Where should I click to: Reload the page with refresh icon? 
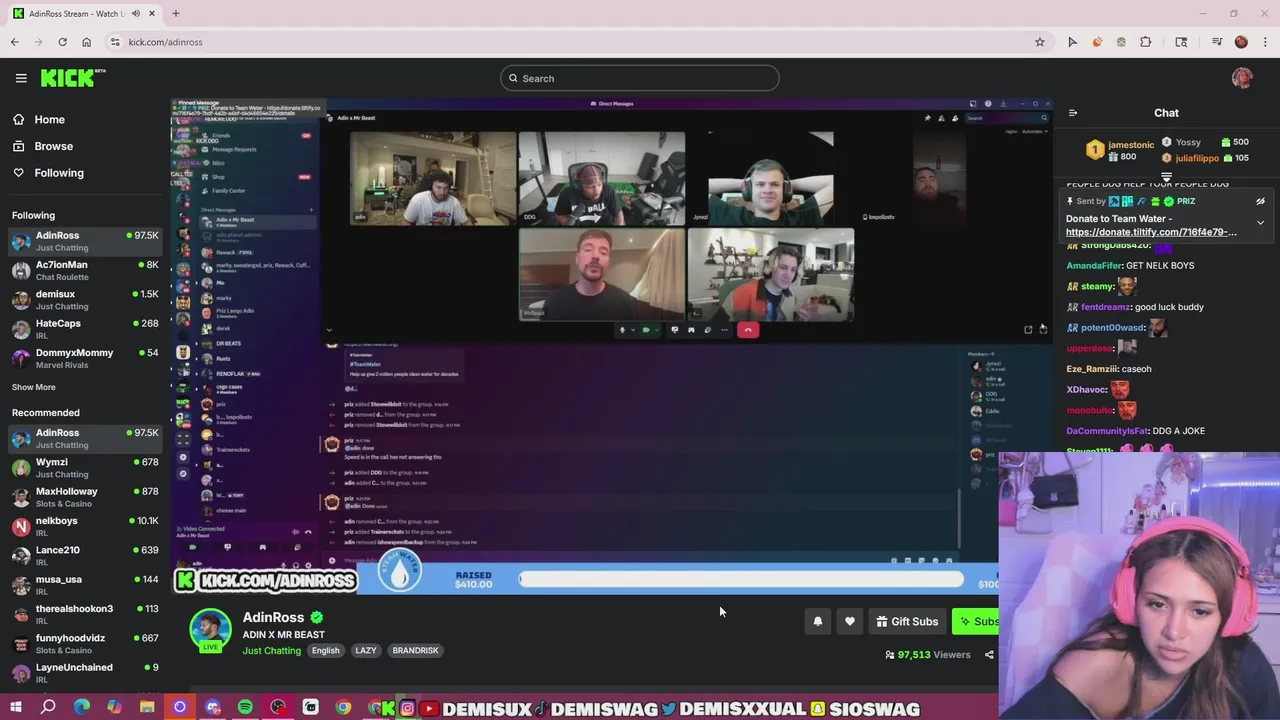tap(62, 42)
